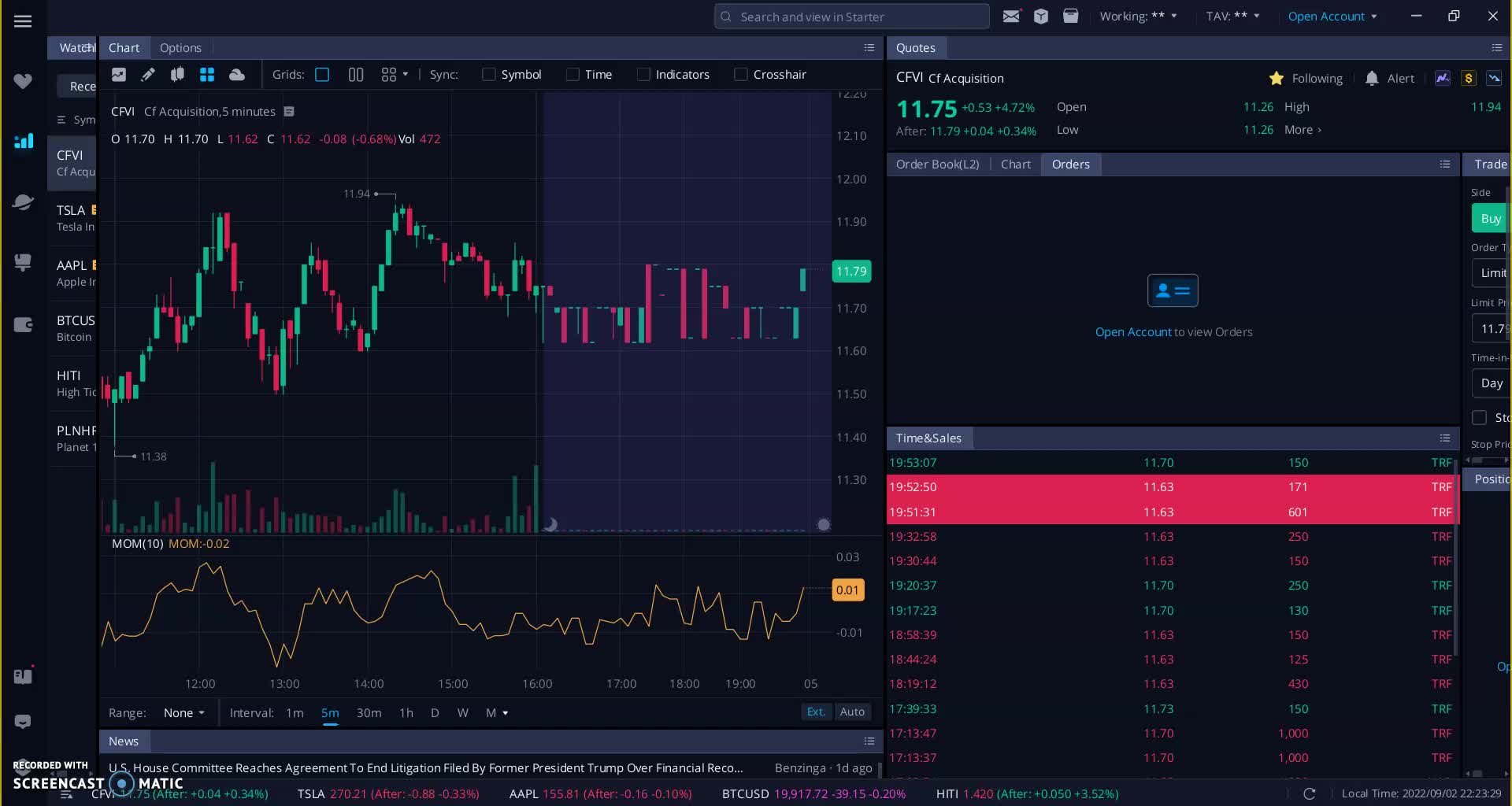Open the hamburger menu in top-left corner
The height and width of the screenshot is (806, 1512).
(x=23, y=21)
